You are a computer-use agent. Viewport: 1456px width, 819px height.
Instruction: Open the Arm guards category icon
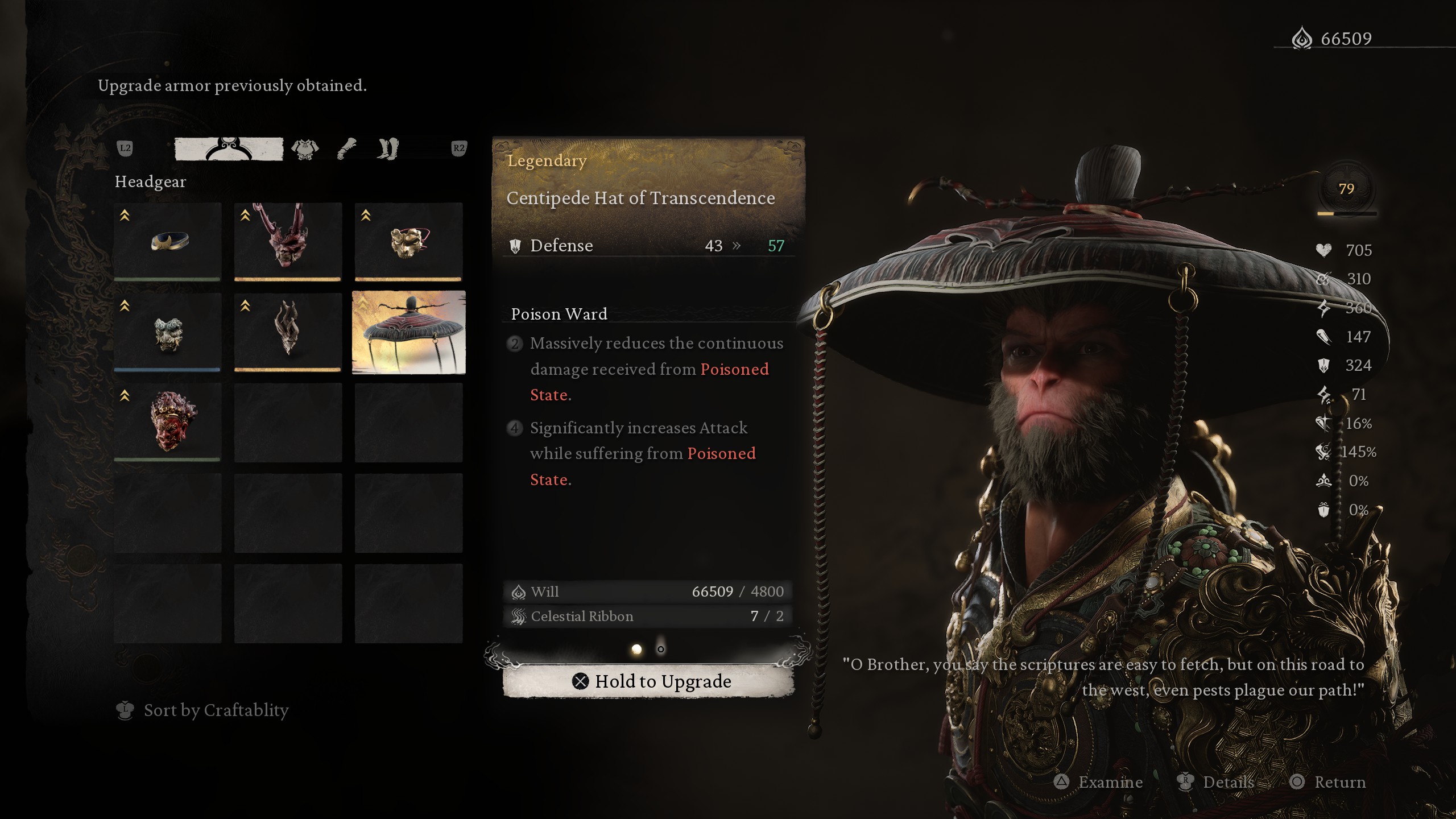346,149
